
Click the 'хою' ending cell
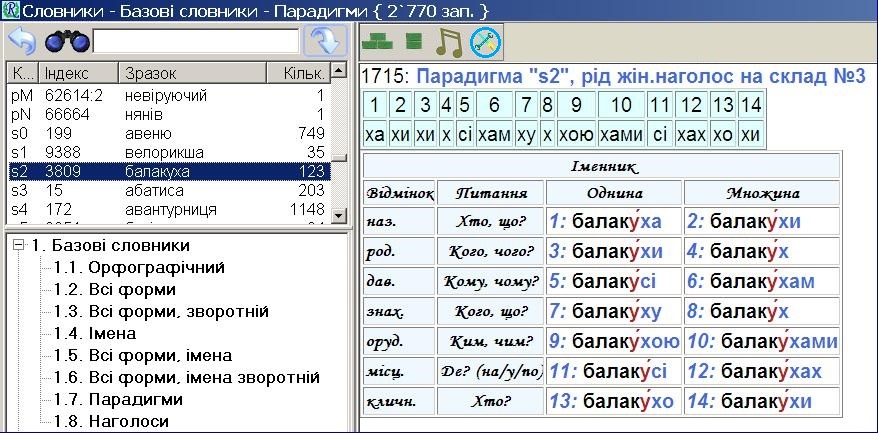click(x=576, y=134)
